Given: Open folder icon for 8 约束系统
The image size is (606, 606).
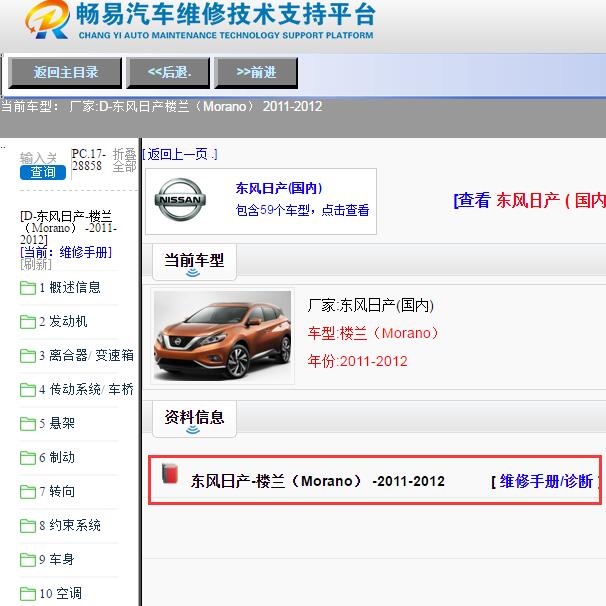Looking at the screenshot, I should point(27,526).
